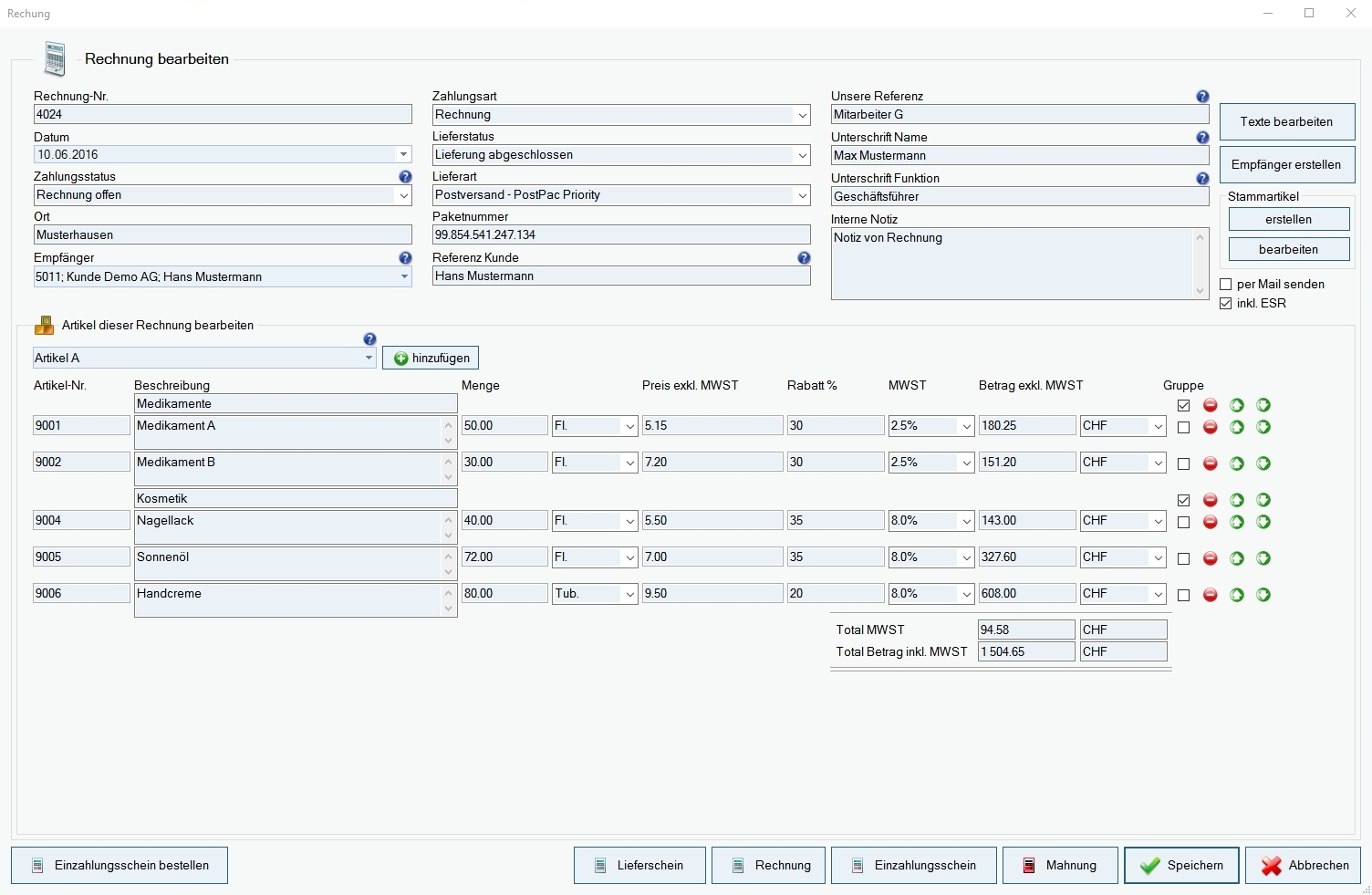Move Sonnenöl row up
This screenshot has width=1372, height=895.
coord(1237,558)
